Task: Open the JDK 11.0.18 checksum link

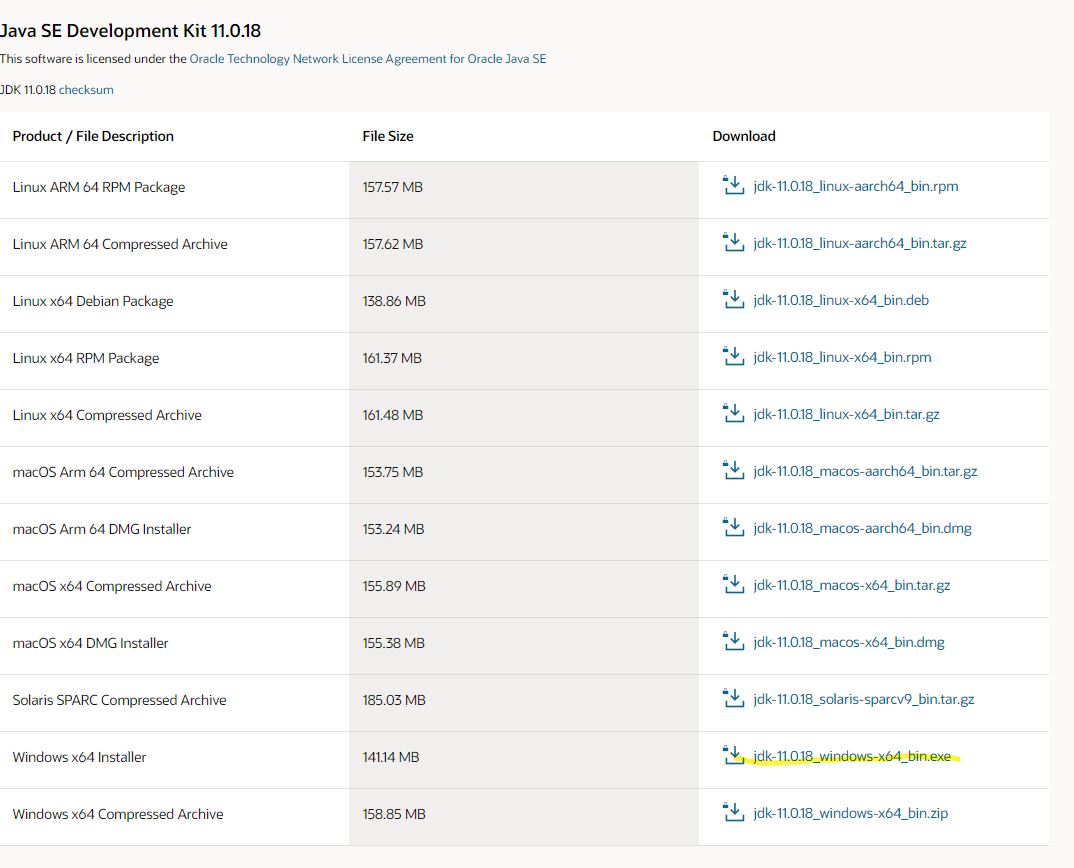Action: pyautogui.click(x=86, y=90)
